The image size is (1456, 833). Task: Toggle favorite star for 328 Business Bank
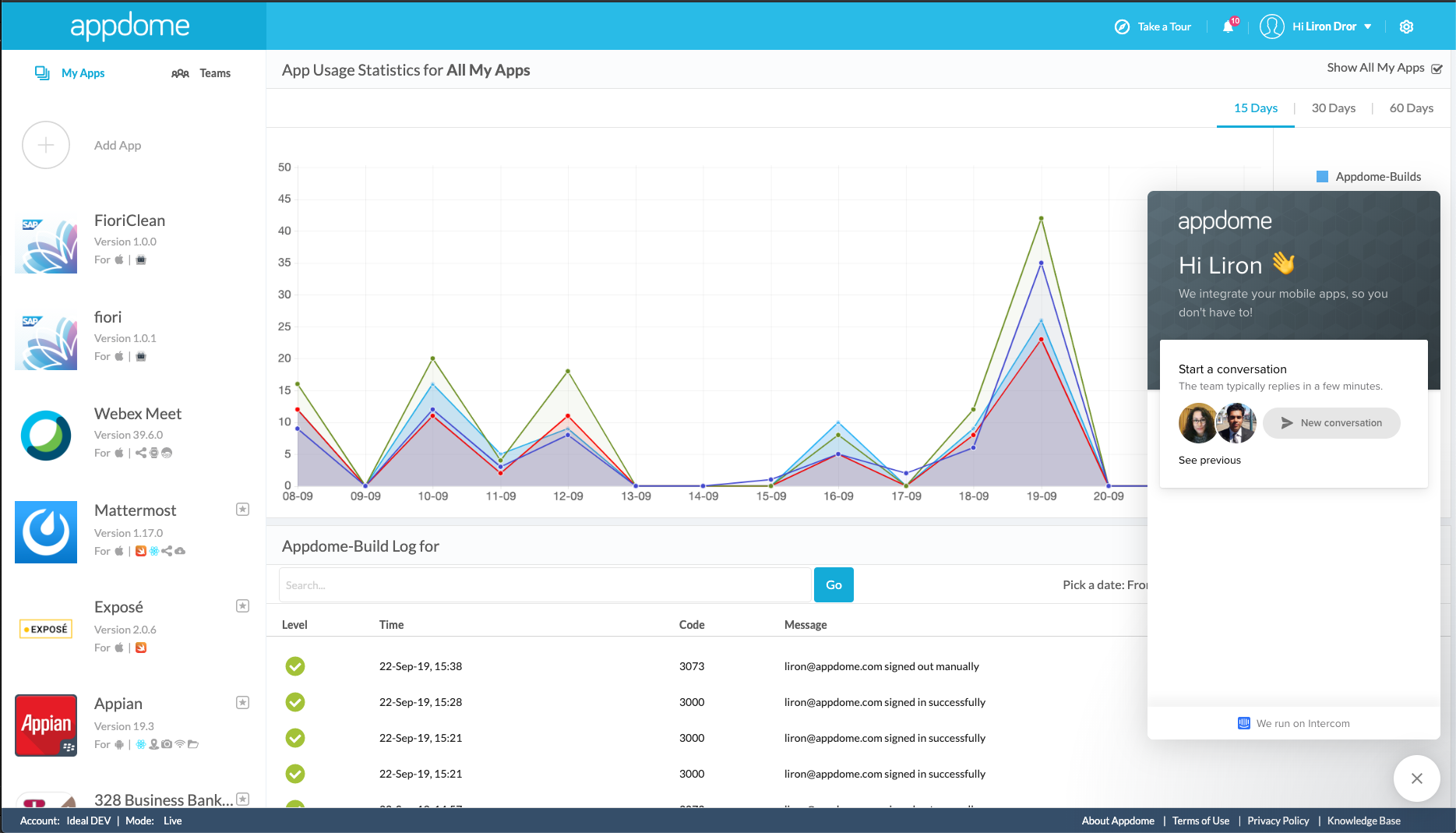point(242,799)
